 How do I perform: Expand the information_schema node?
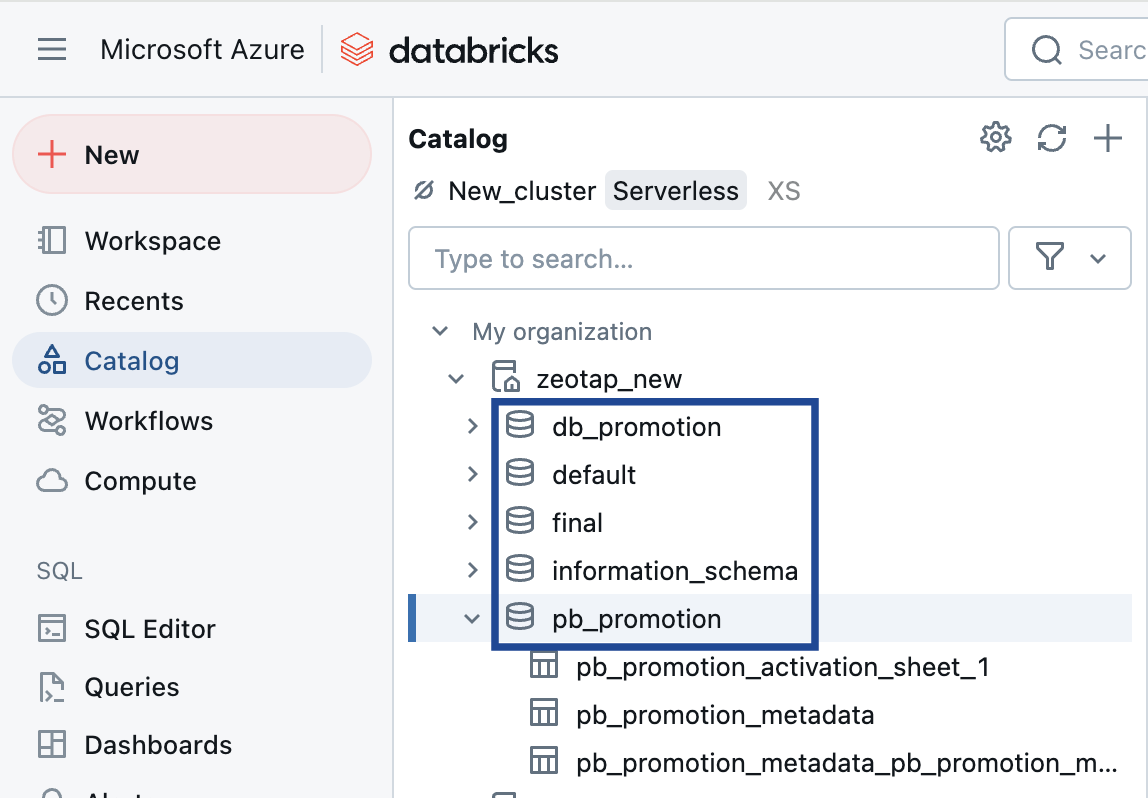[473, 571]
